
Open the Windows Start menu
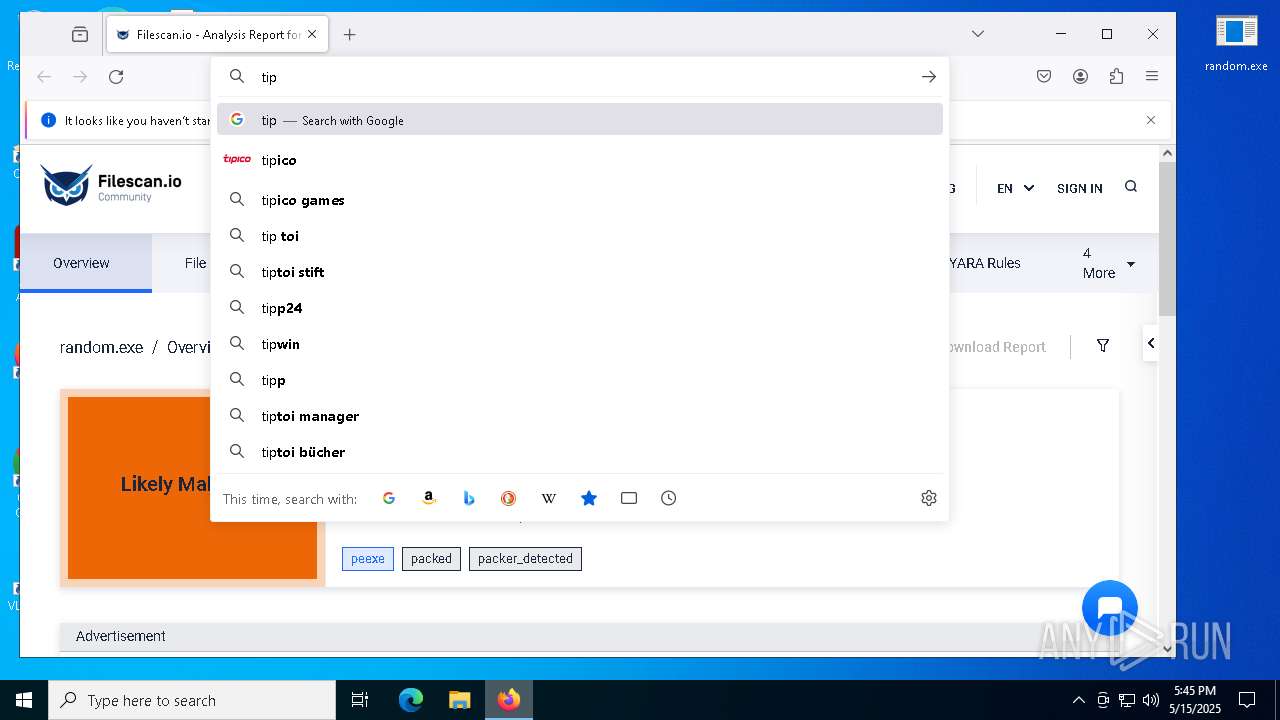pos(24,700)
